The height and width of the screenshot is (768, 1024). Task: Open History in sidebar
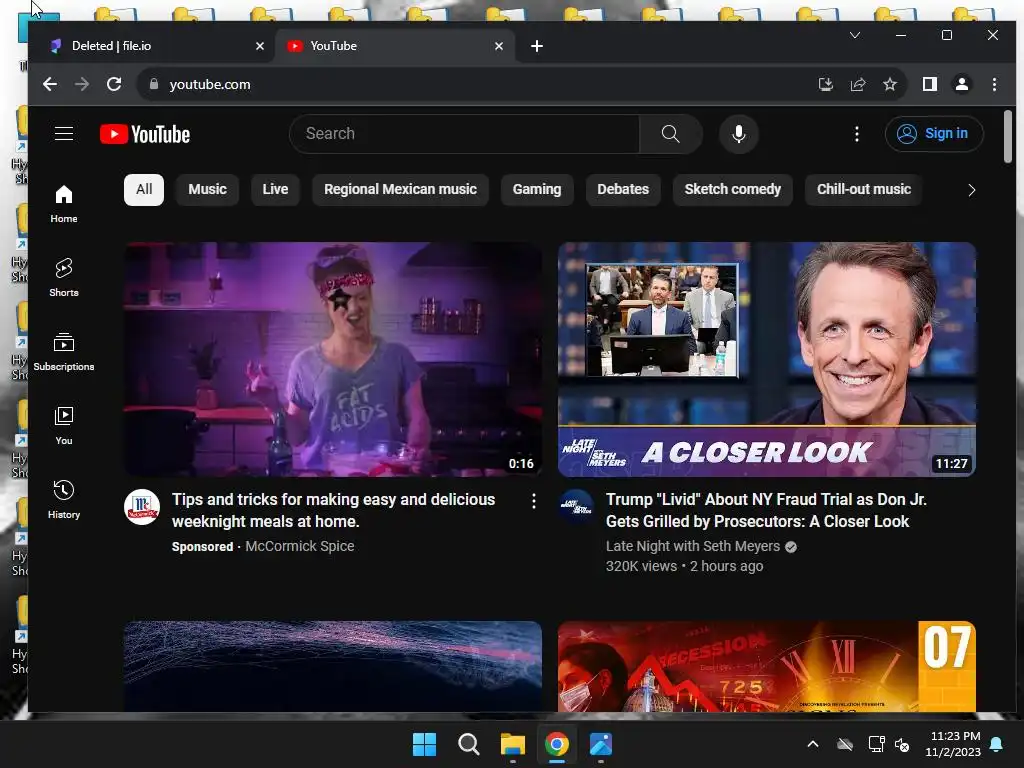point(64,500)
